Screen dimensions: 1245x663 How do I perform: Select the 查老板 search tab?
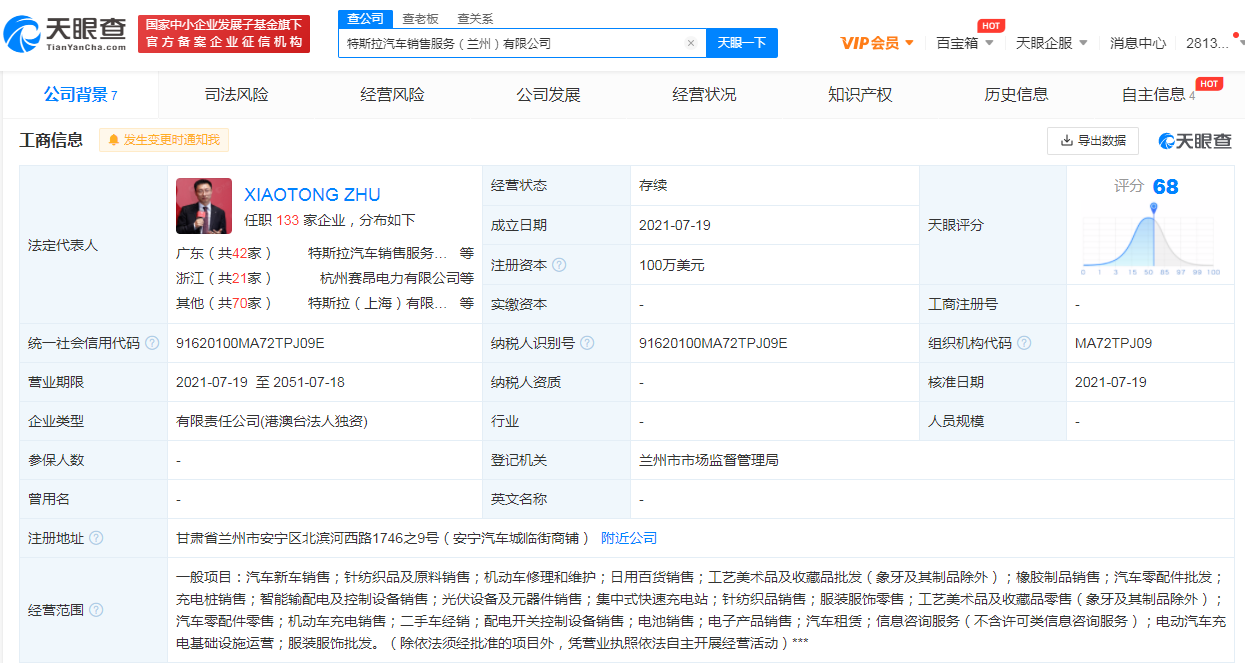[x=420, y=18]
